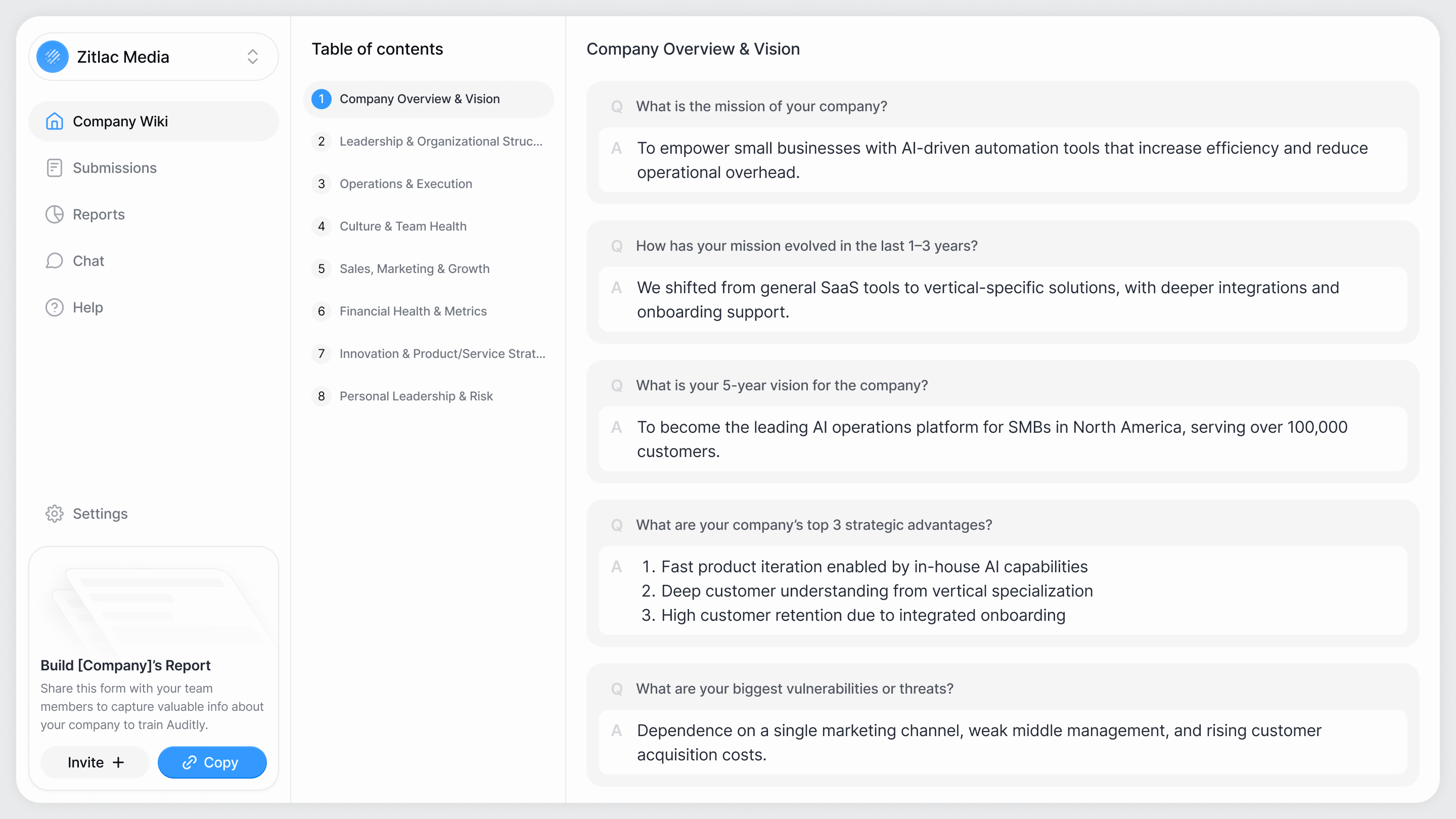1456x819 pixels.
Task: Click the Settings gear icon
Action: [54, 513]
